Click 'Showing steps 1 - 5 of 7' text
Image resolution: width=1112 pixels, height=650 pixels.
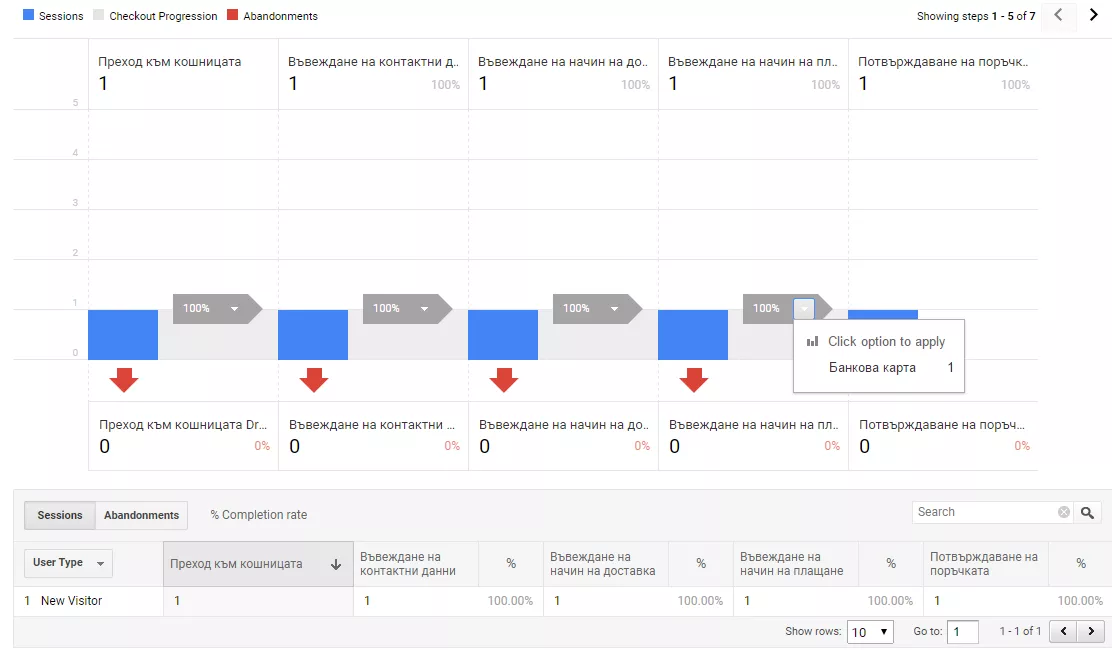(x=976, y=16)
